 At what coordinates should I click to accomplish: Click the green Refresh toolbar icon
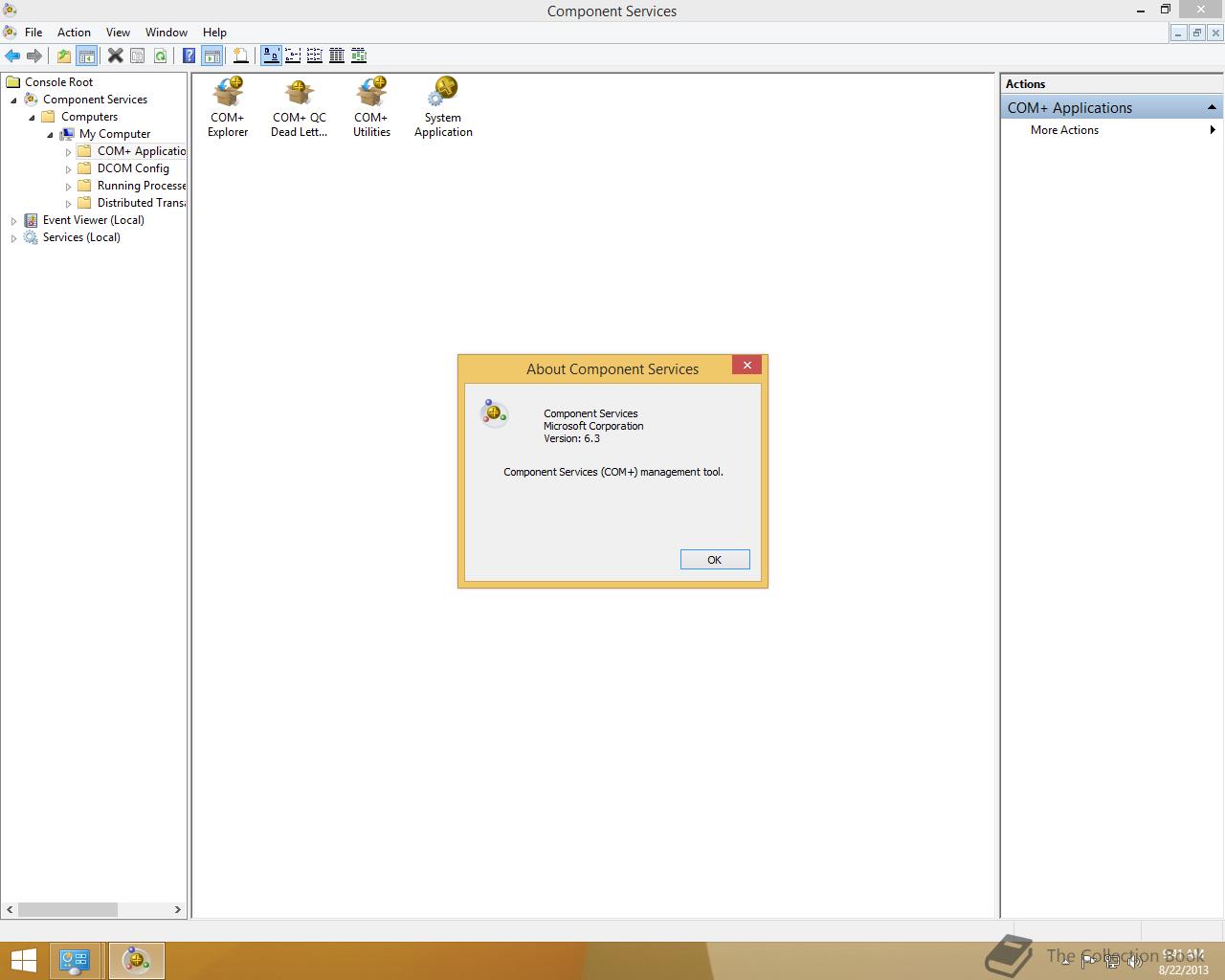(x=160, y=56)
